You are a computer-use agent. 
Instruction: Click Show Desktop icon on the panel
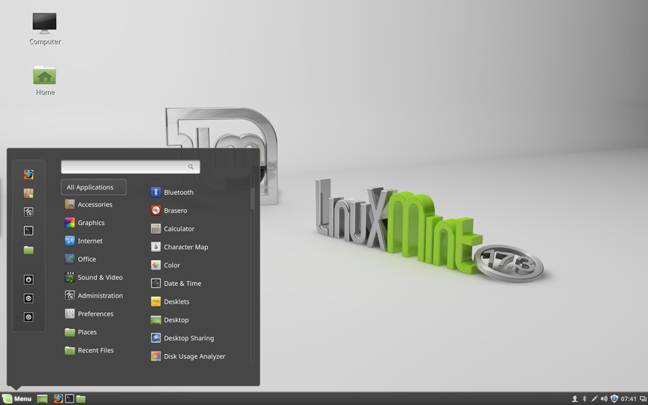pos(42,399)
